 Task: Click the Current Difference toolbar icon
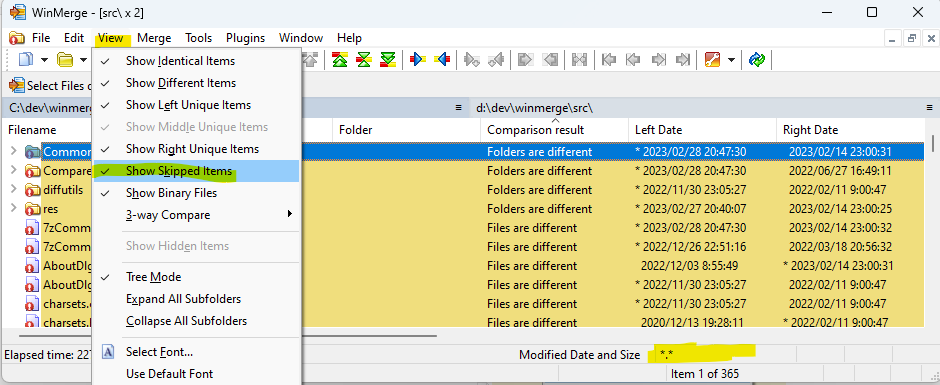click(364, 59)
